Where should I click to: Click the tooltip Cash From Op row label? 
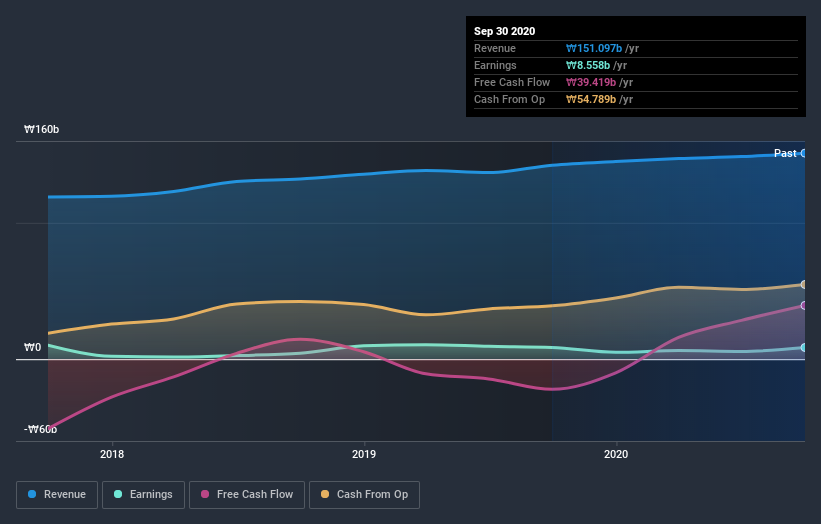pos(509,99)
